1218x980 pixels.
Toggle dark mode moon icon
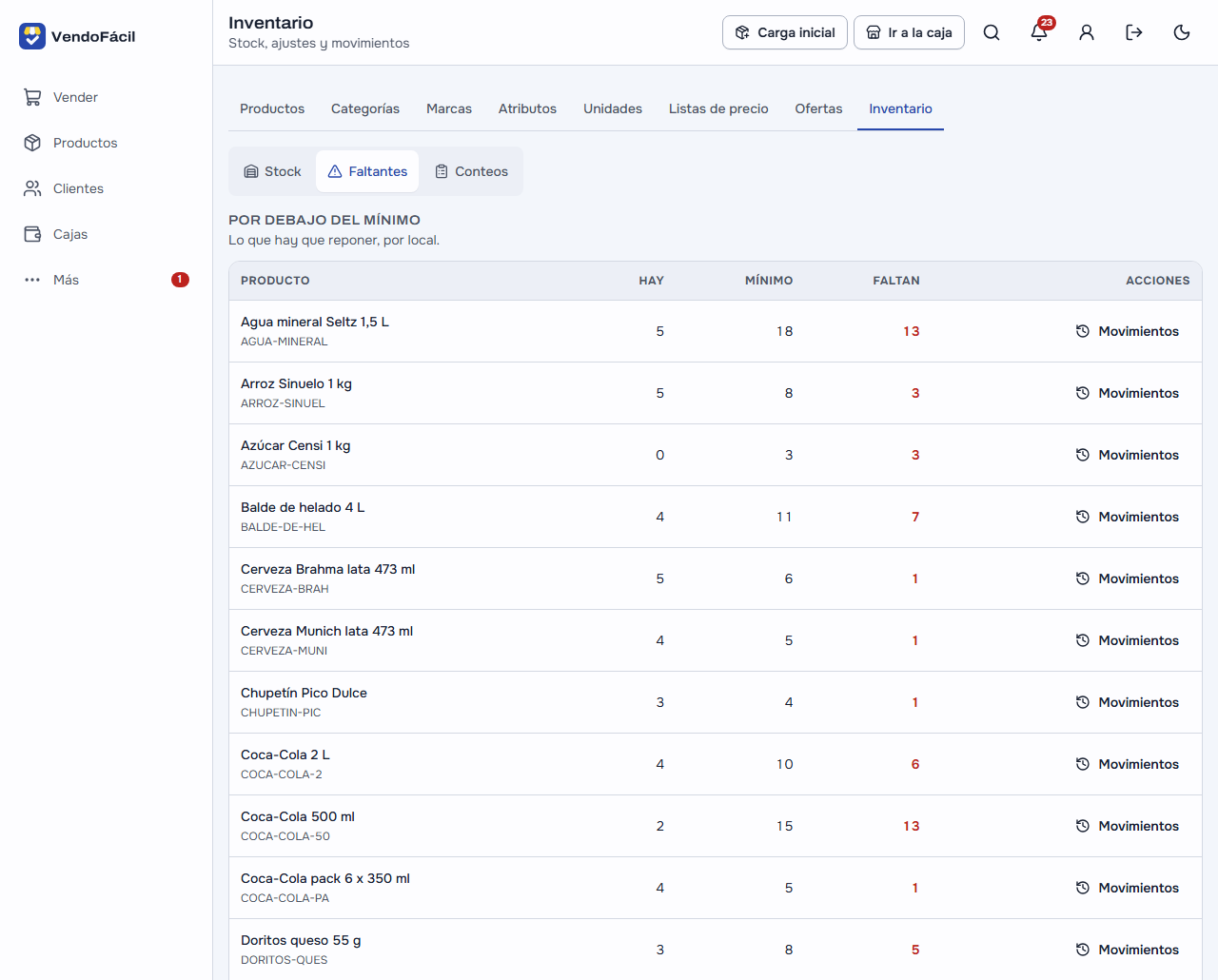point(1182,32)
